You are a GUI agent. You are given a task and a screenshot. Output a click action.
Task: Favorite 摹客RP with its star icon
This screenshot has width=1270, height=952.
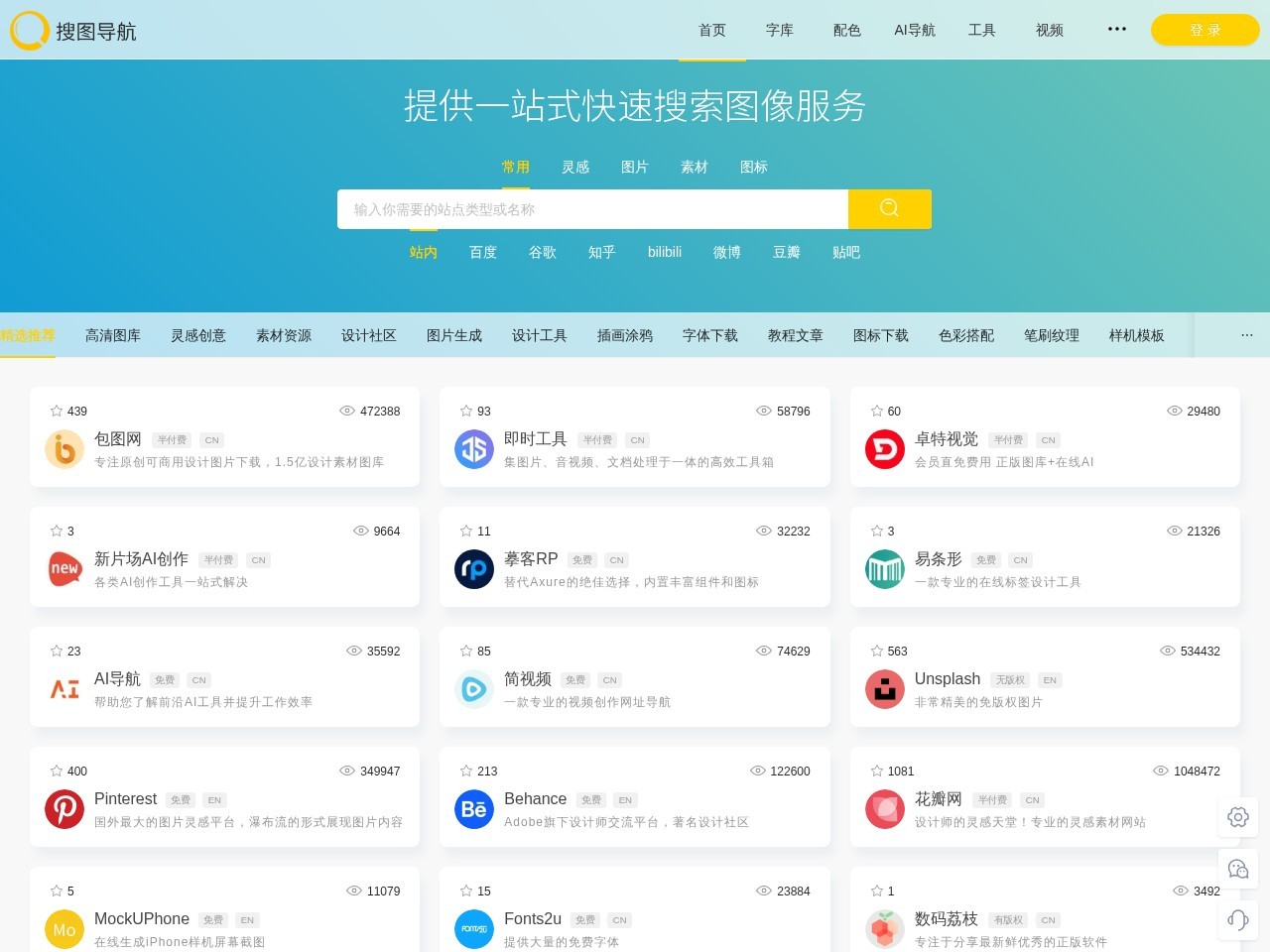[466, 531]
